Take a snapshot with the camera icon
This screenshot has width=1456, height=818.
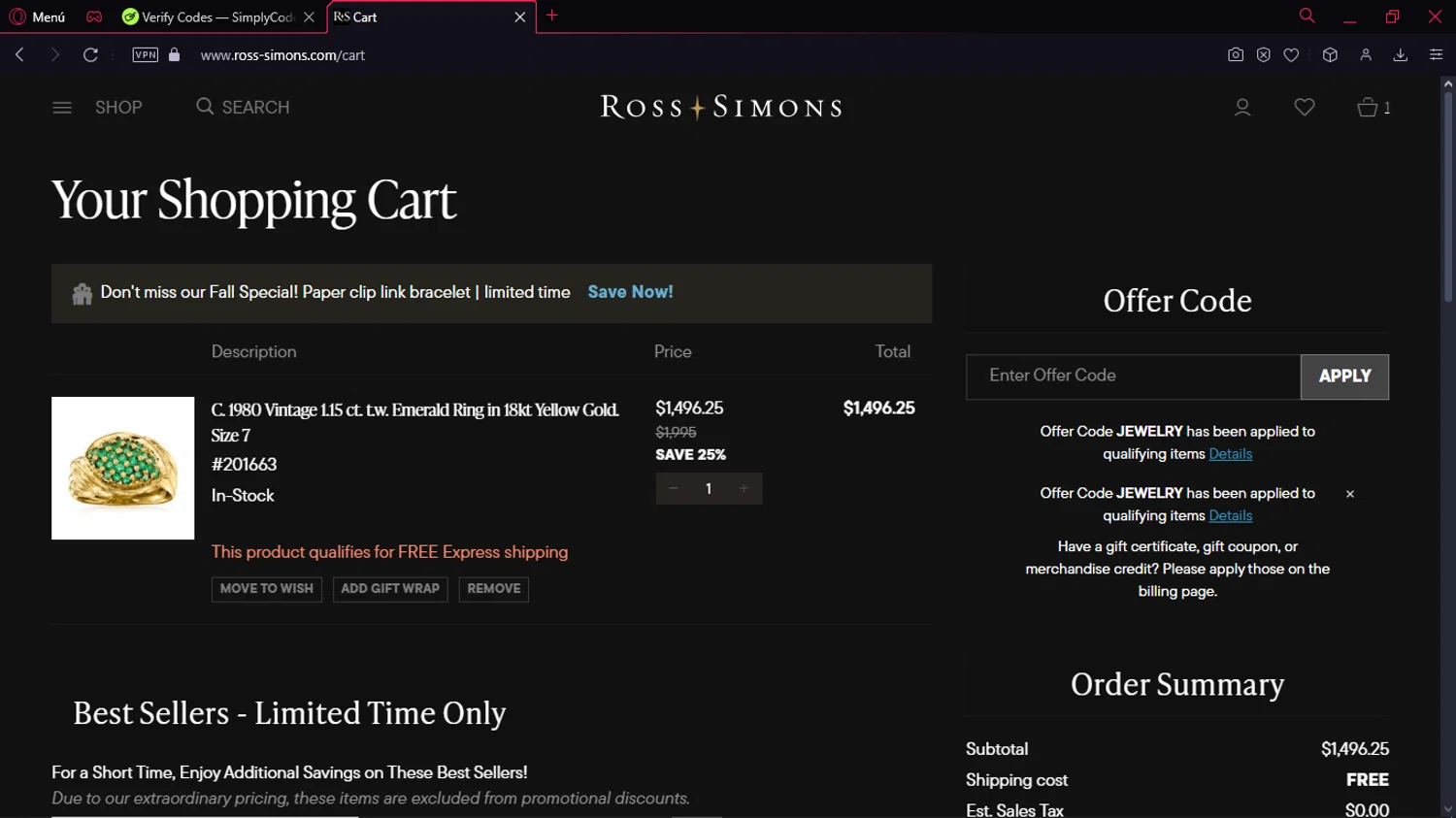tap(1236, 55)
